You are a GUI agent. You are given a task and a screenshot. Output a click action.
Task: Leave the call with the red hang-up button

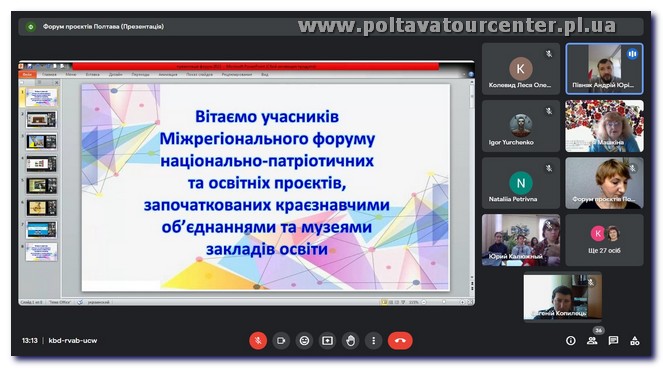[400, 341]
